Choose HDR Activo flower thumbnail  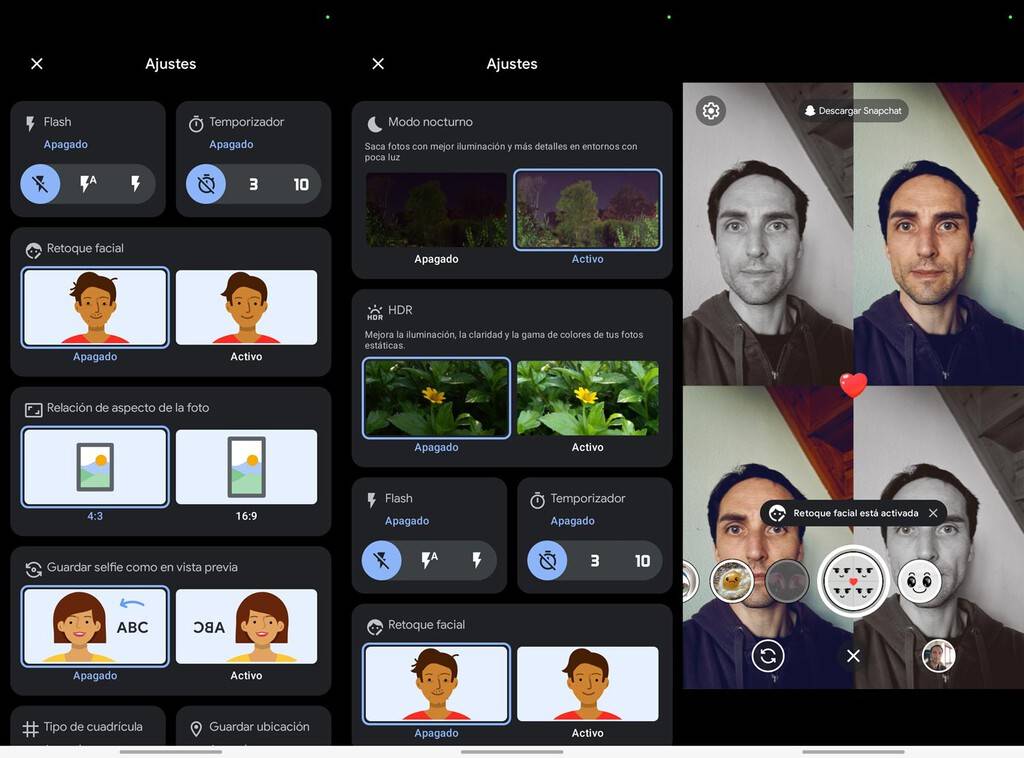click(x=588, y=398)
